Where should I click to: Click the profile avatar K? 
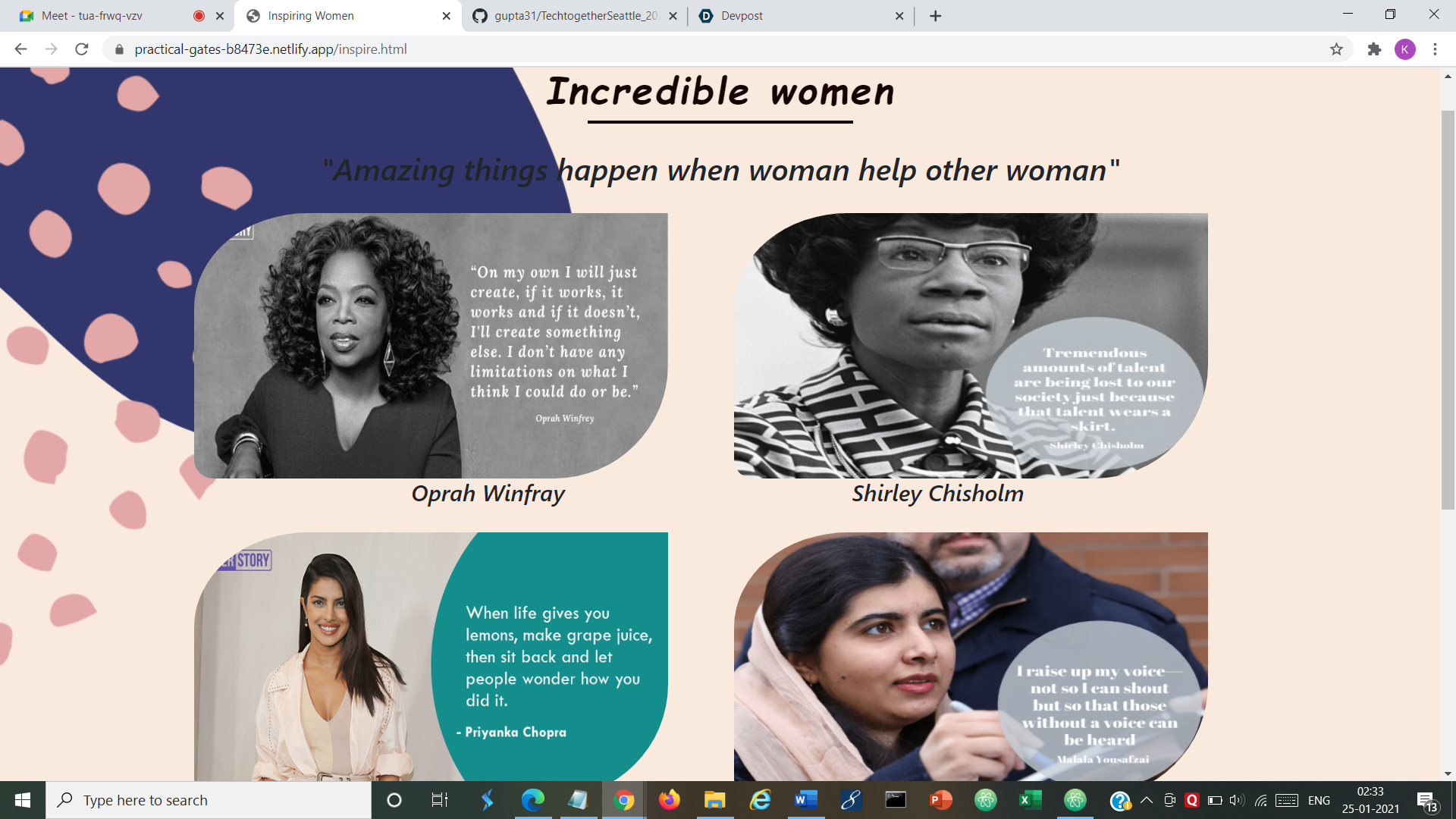click(x=1404, y=49)
